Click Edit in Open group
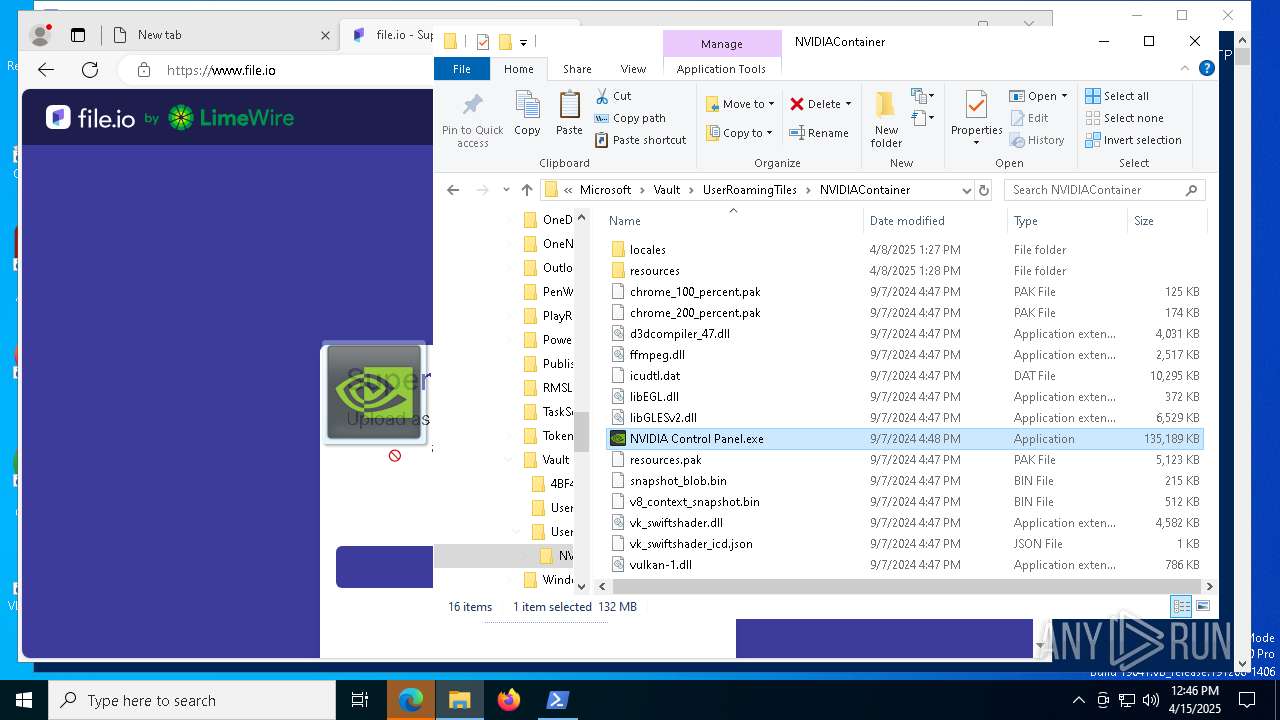This screenshot has width=1280, height=720. pyautogui.click(x=1029, y=118)
